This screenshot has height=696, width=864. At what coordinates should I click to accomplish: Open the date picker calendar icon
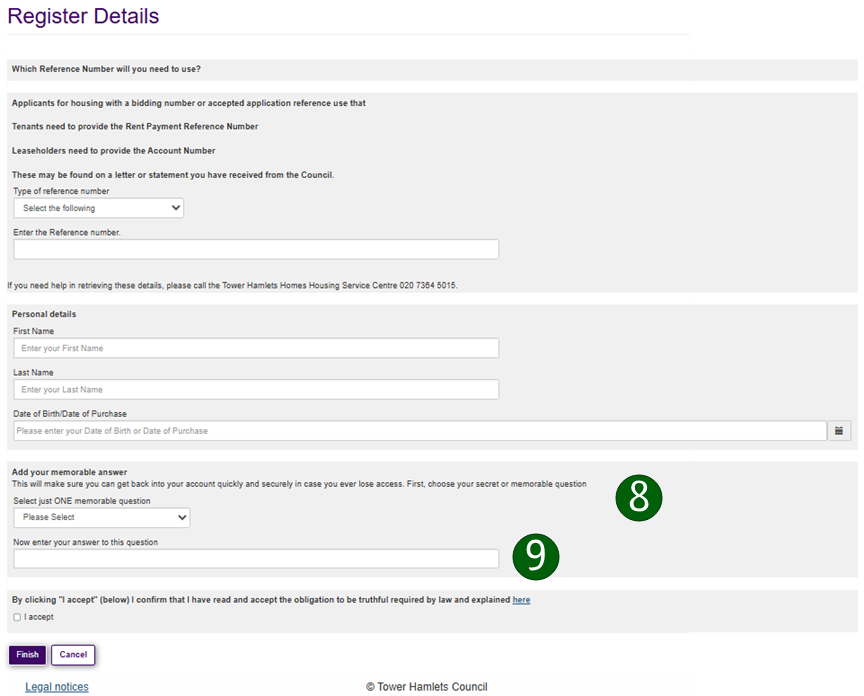[839, 429]
